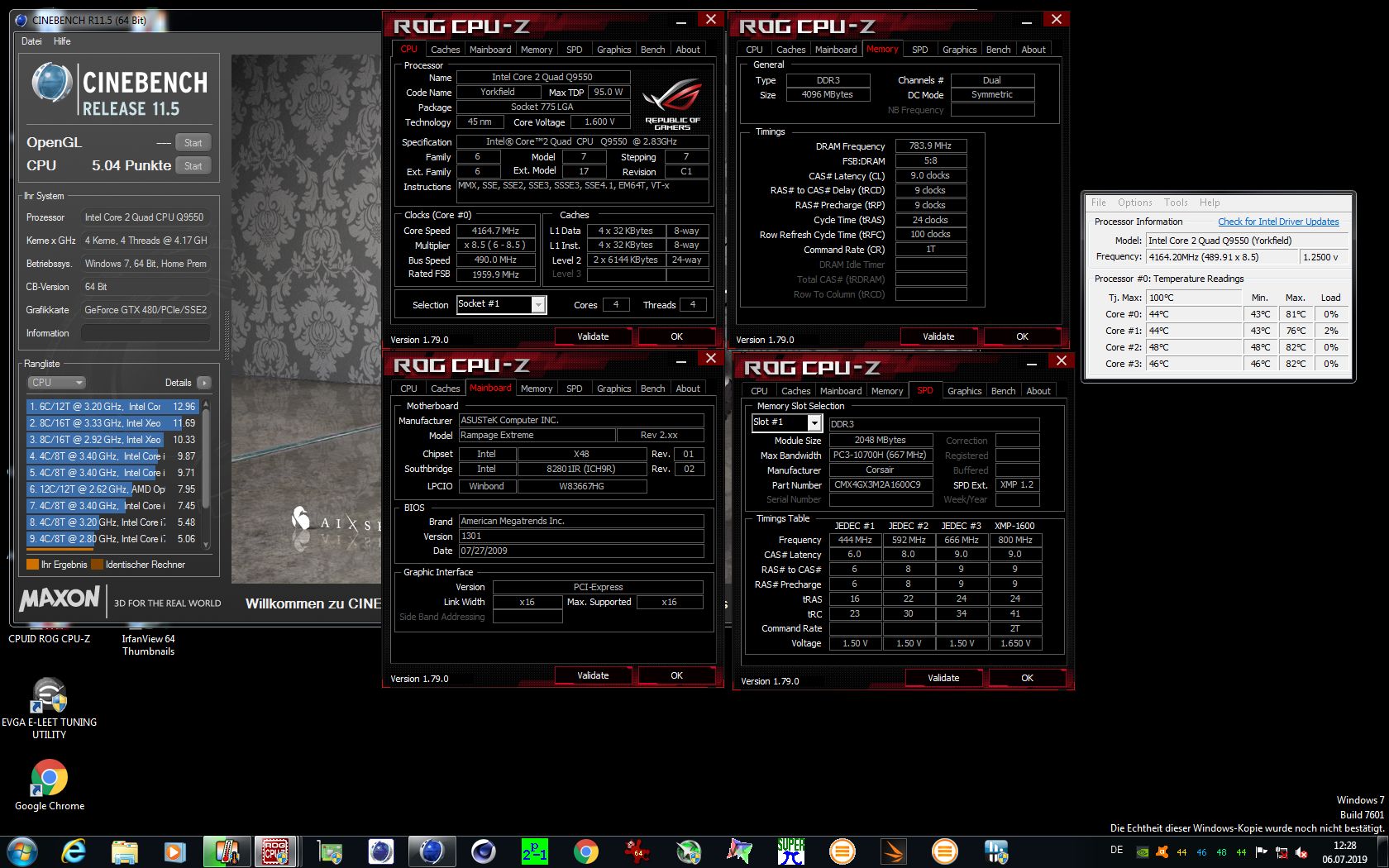This screenshot has width=1389, height=868.
Task: Click the Identischer Rechner legend swatch
Action: coord(97,565)
